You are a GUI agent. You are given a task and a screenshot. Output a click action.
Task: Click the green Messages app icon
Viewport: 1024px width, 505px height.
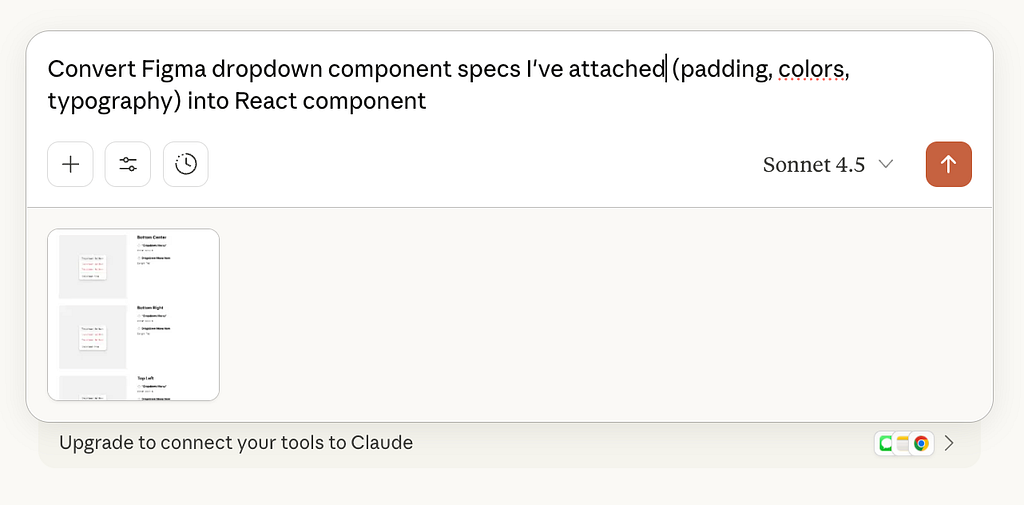(x=885, y=443)
